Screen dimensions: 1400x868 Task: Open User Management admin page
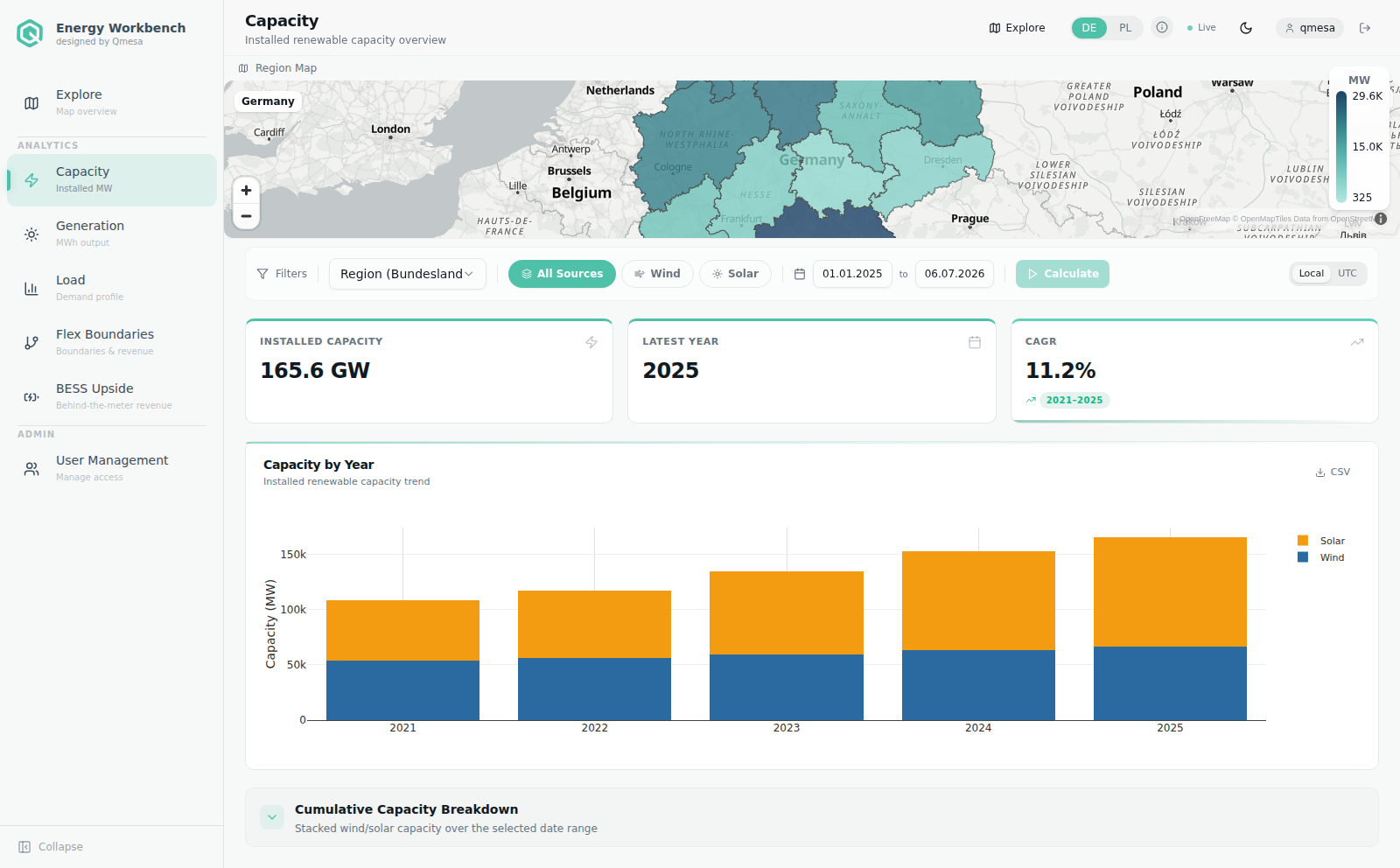pos(112,468)
